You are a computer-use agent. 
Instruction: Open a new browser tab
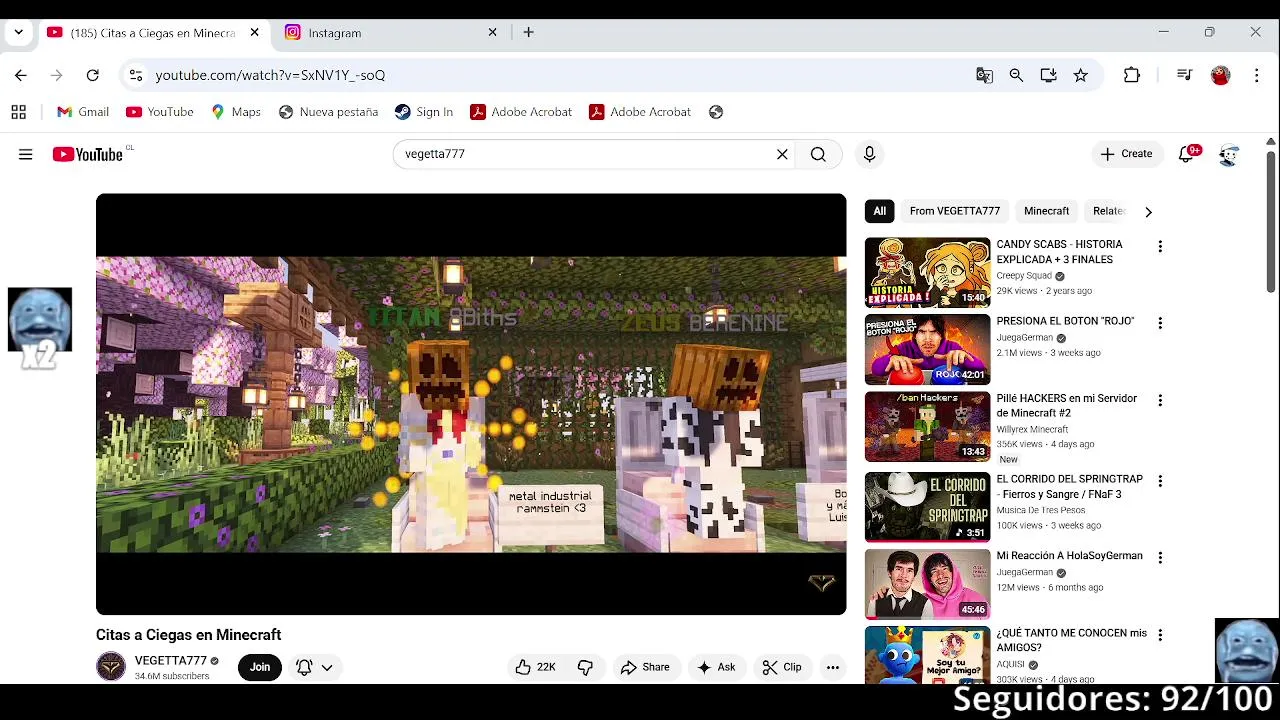pyautogui.click(x=528, y=33)
